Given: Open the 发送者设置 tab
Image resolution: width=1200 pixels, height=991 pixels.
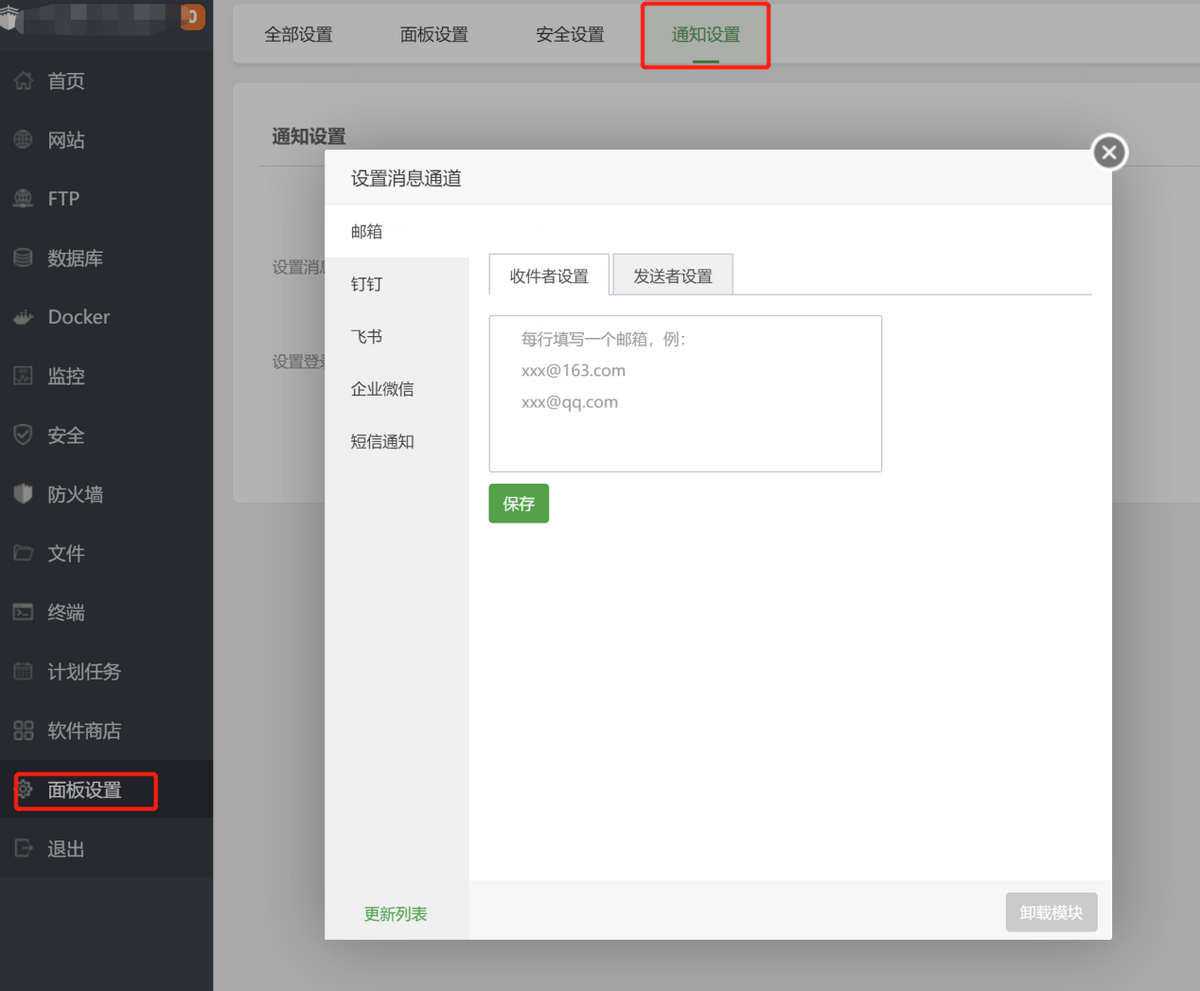Looking at the screenshot, I should coord(673,275).
